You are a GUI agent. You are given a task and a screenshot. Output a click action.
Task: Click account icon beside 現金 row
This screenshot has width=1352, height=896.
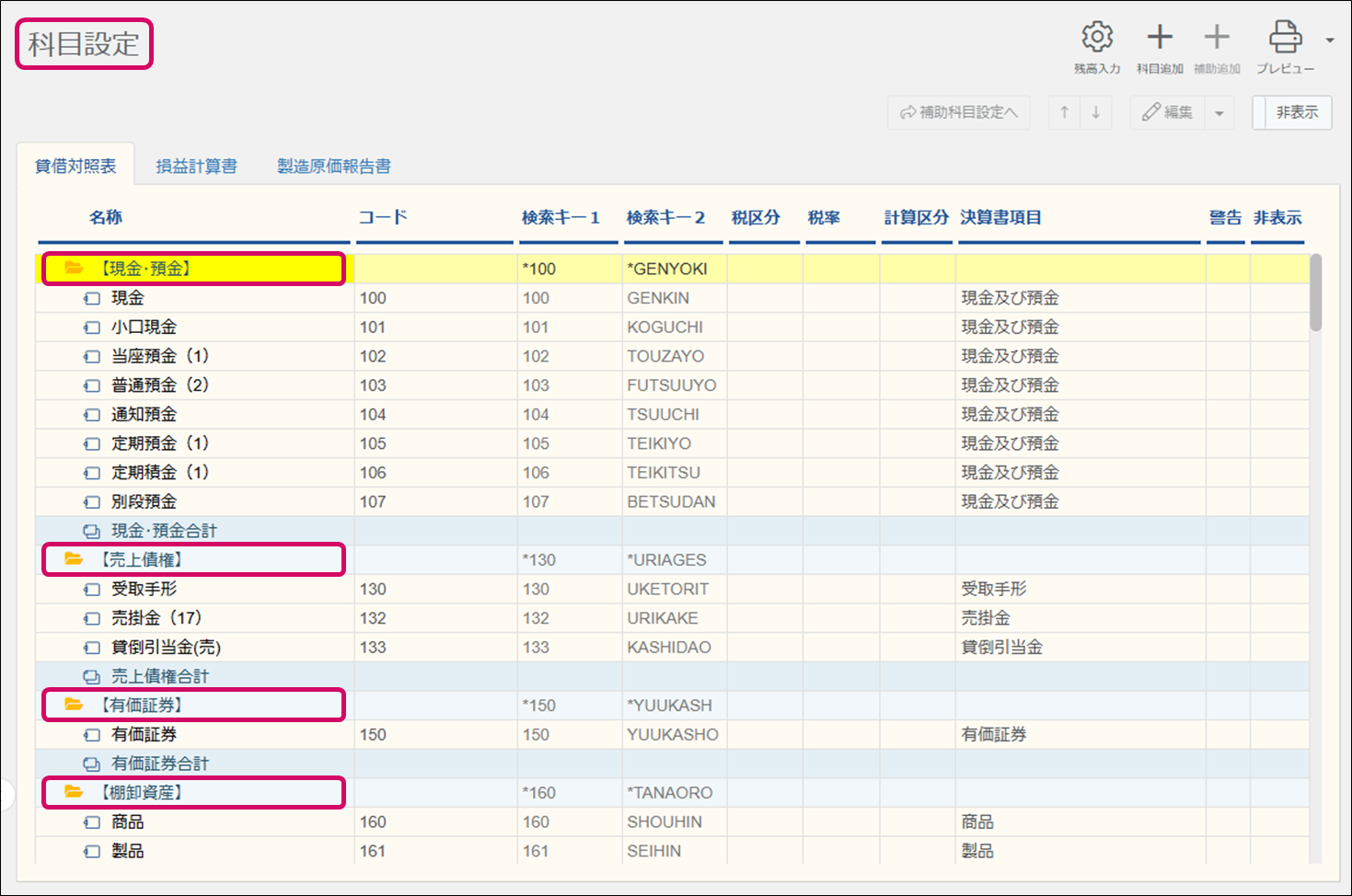click(x=92, y=298)
